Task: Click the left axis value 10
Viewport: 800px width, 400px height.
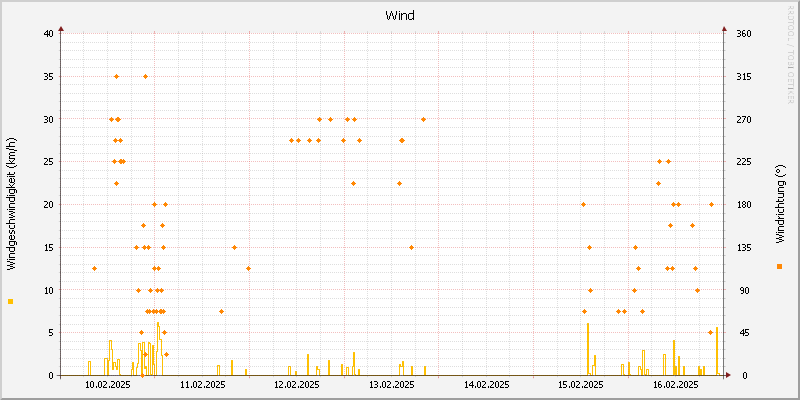Action: tap(48, 290)
